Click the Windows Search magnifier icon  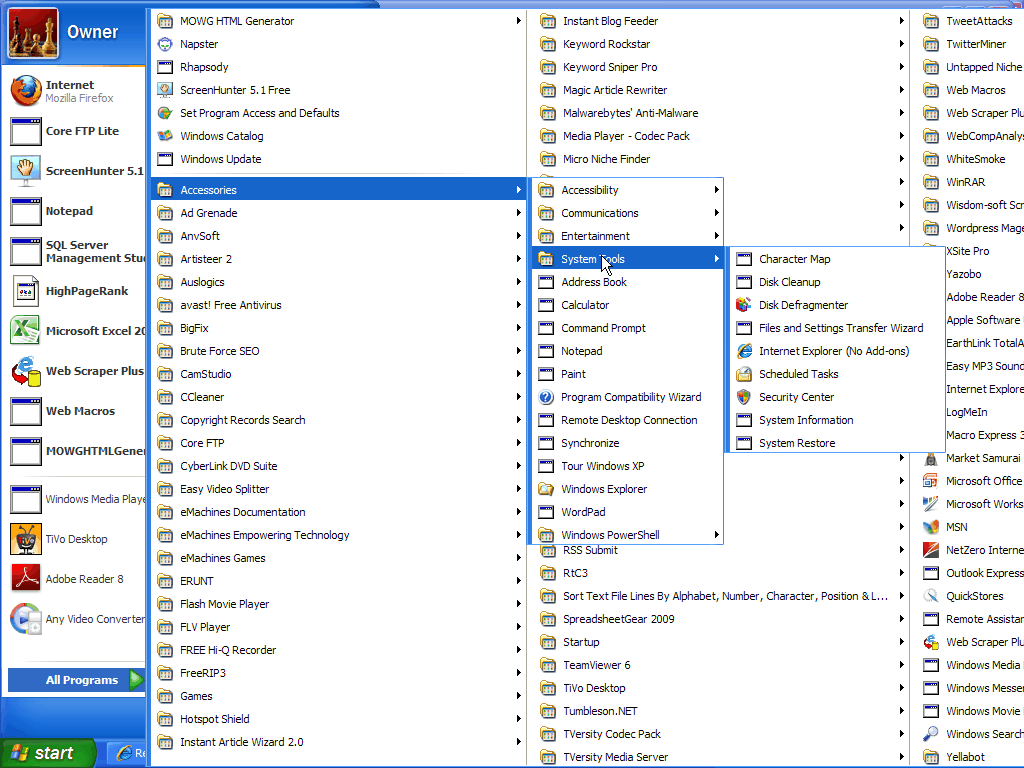pos(931,734)
